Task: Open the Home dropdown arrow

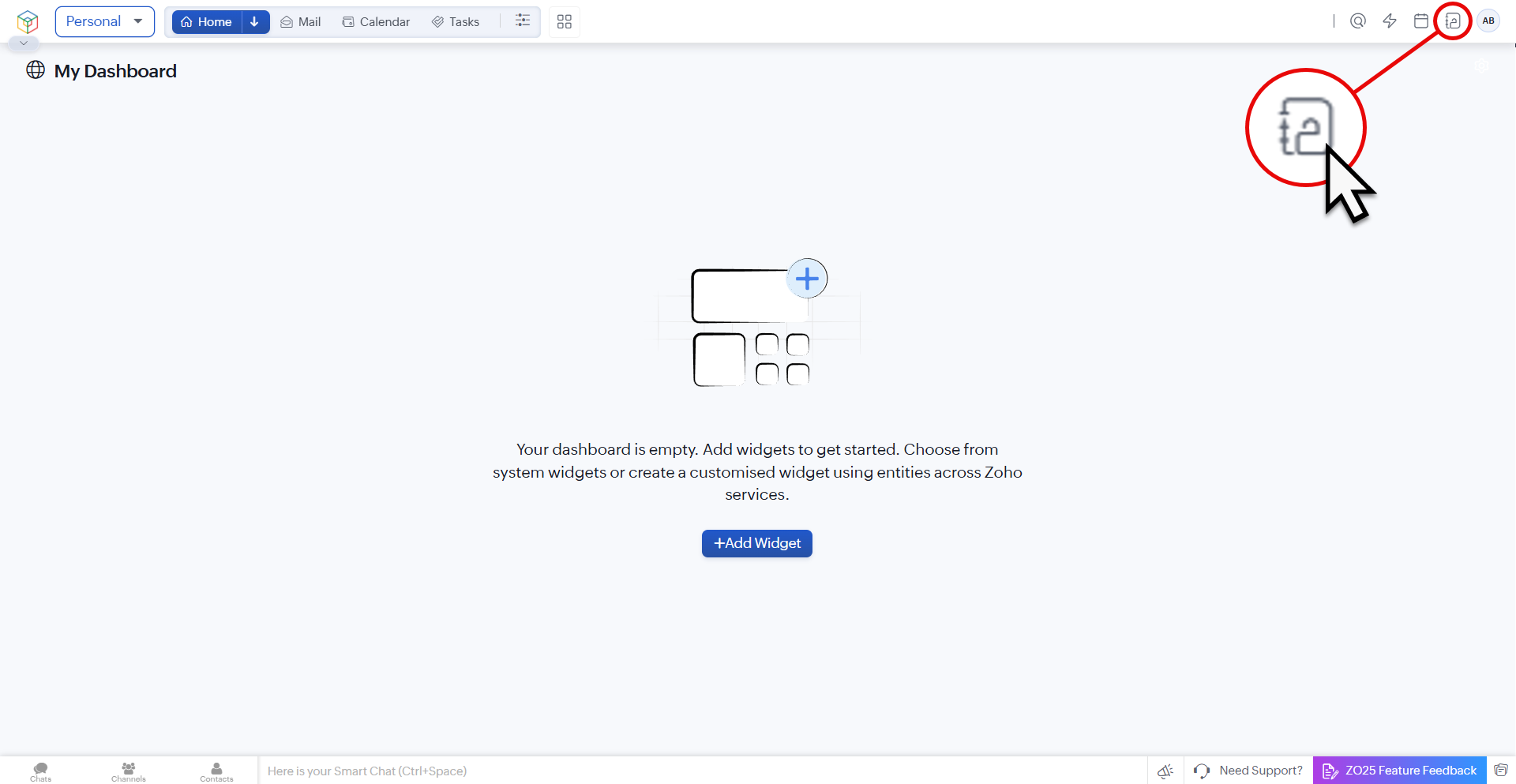Action: click(255, 22)
